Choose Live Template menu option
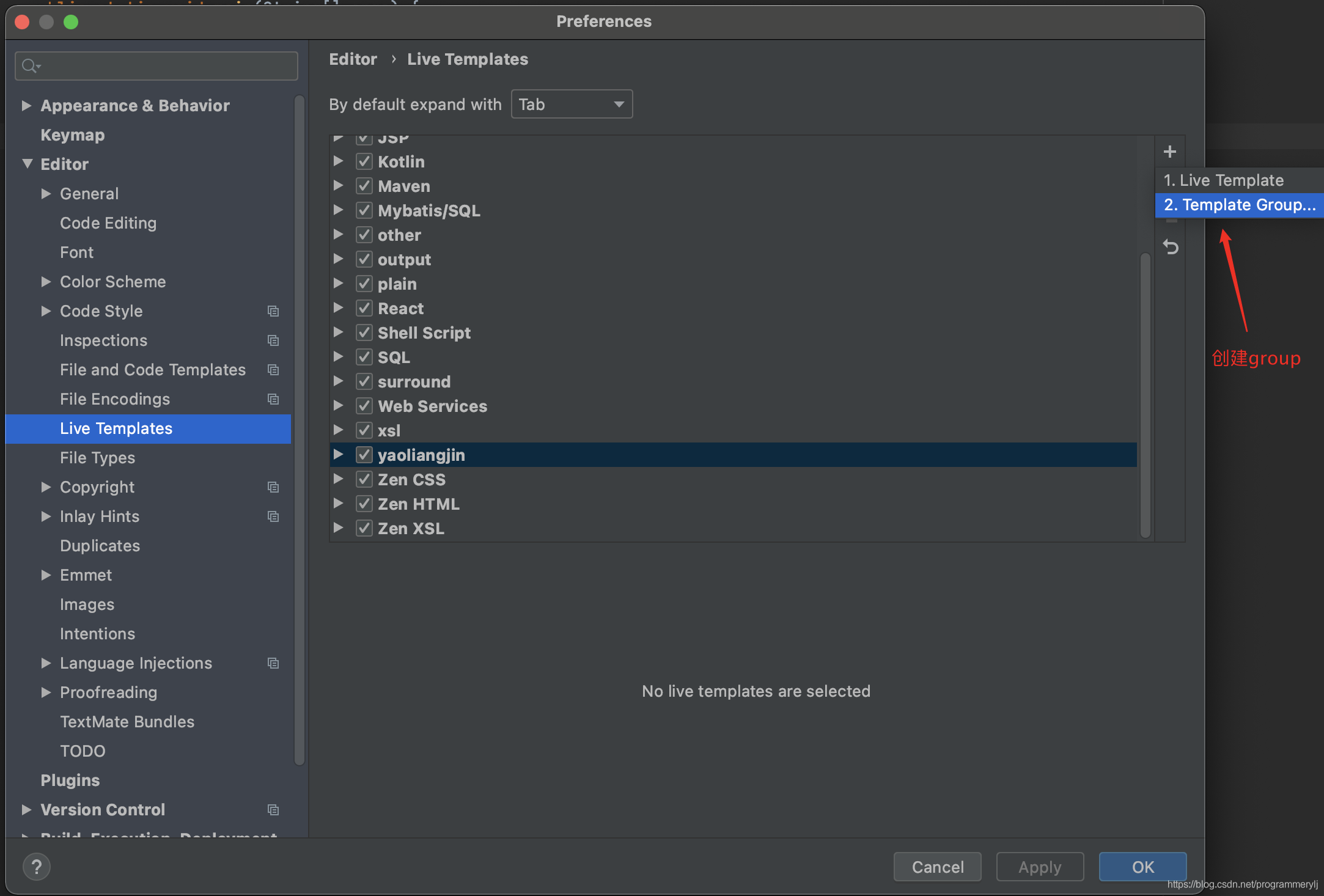The width and height of the screenshot is (1324, 896). point(1223,180)
